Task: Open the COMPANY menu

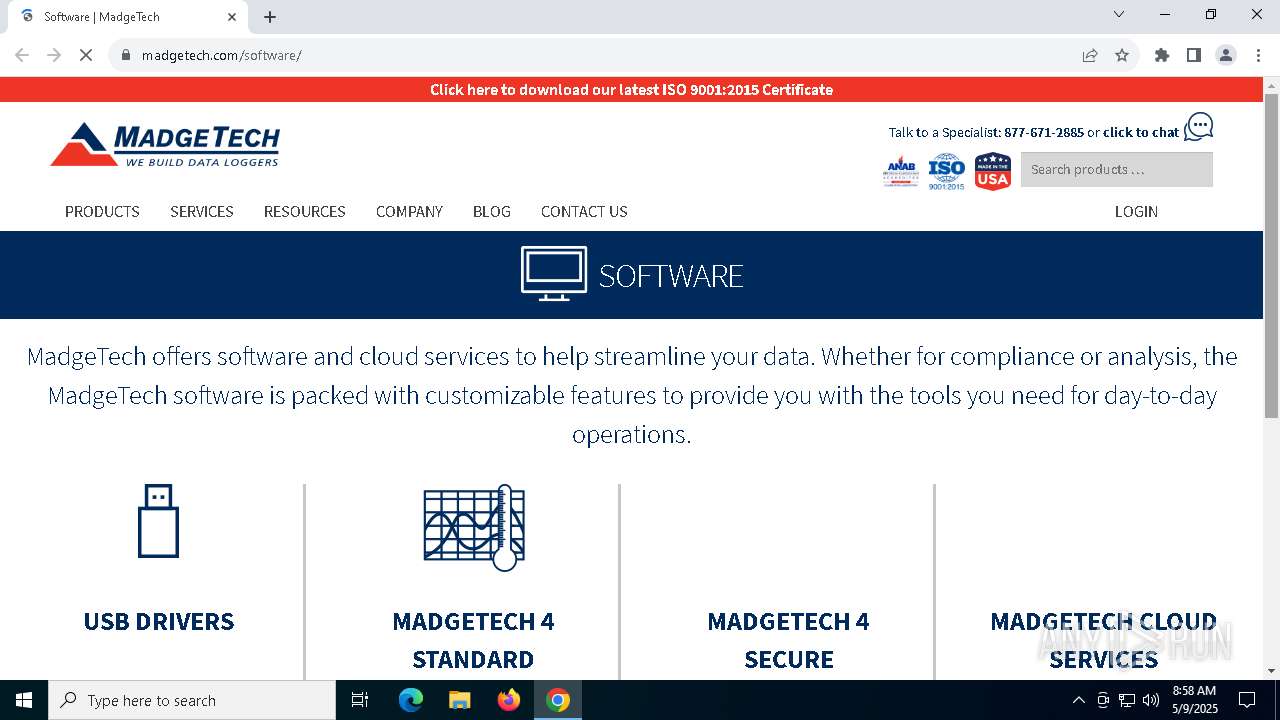Action: 409,212
